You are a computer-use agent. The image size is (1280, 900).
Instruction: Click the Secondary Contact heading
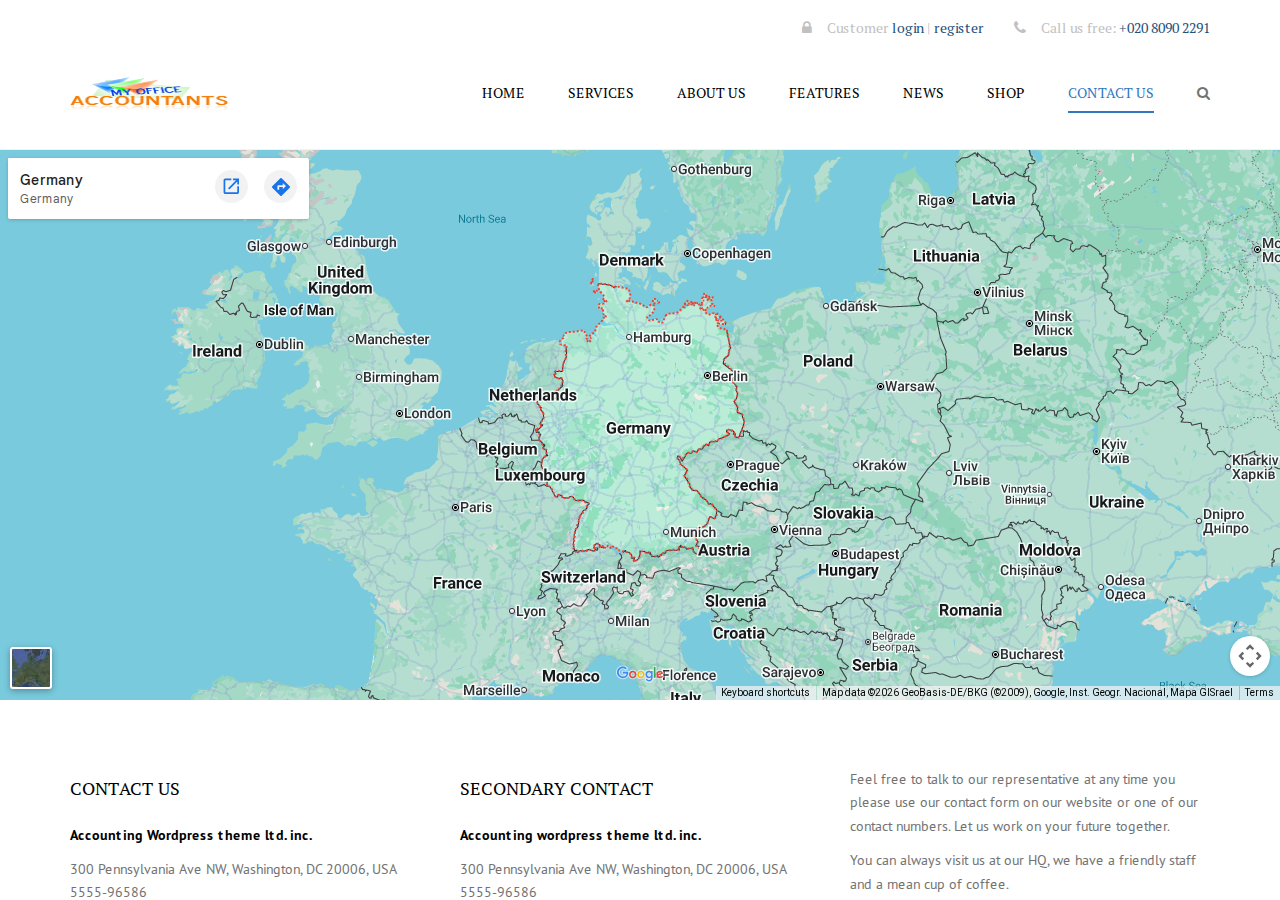pos(556,789)
